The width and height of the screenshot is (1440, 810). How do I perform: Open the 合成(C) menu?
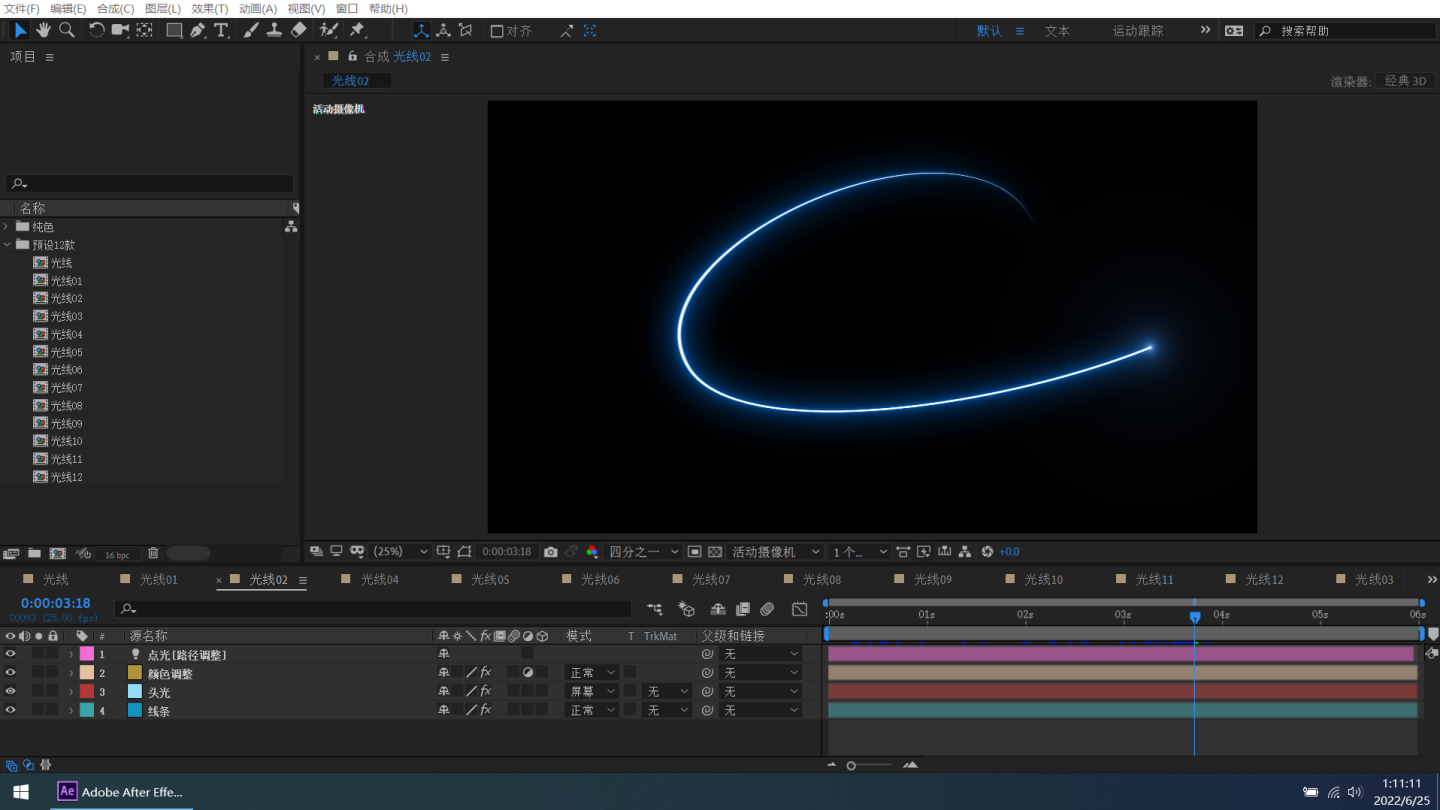[x=115, y=8]
